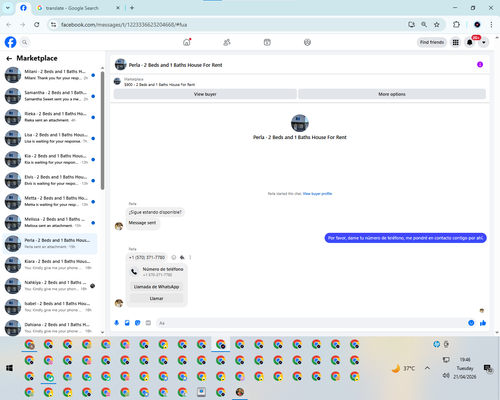Viewport: 500px width, 400px height.
Task: Click the address bar URL
Action: coord(124,25)
